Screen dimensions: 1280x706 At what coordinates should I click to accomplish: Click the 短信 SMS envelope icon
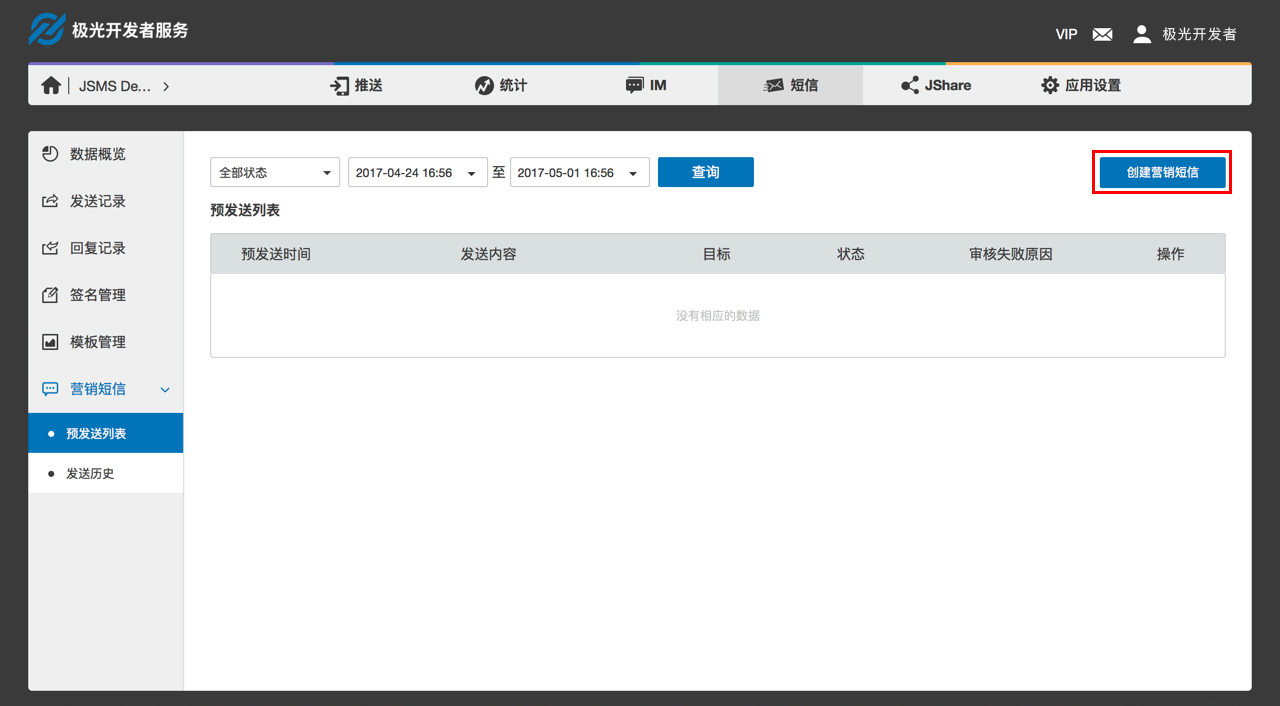pos(774,86)
